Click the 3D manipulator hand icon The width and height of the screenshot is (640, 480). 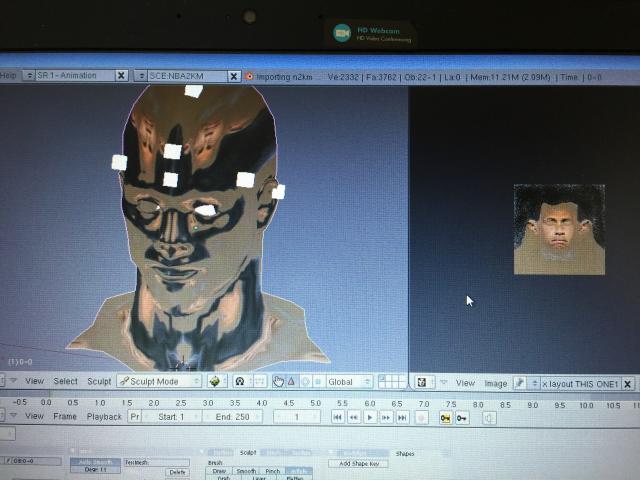pos(278,382)
